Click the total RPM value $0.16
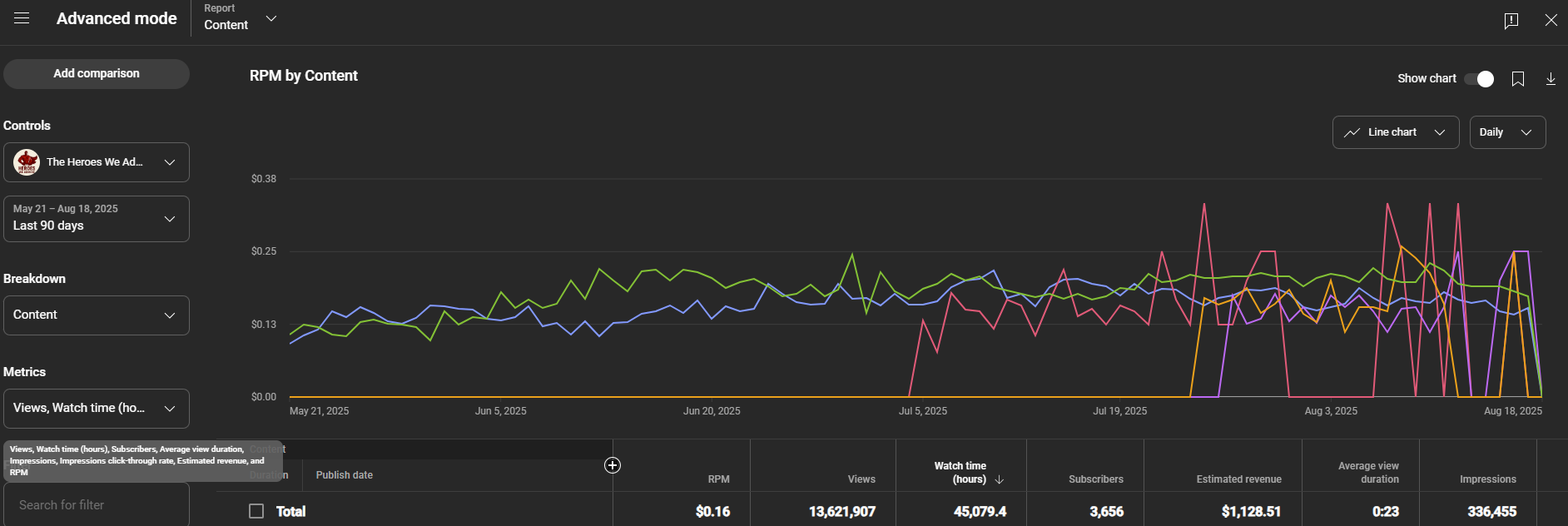Viewport: 1568px width, 526px height. (712, 511)
